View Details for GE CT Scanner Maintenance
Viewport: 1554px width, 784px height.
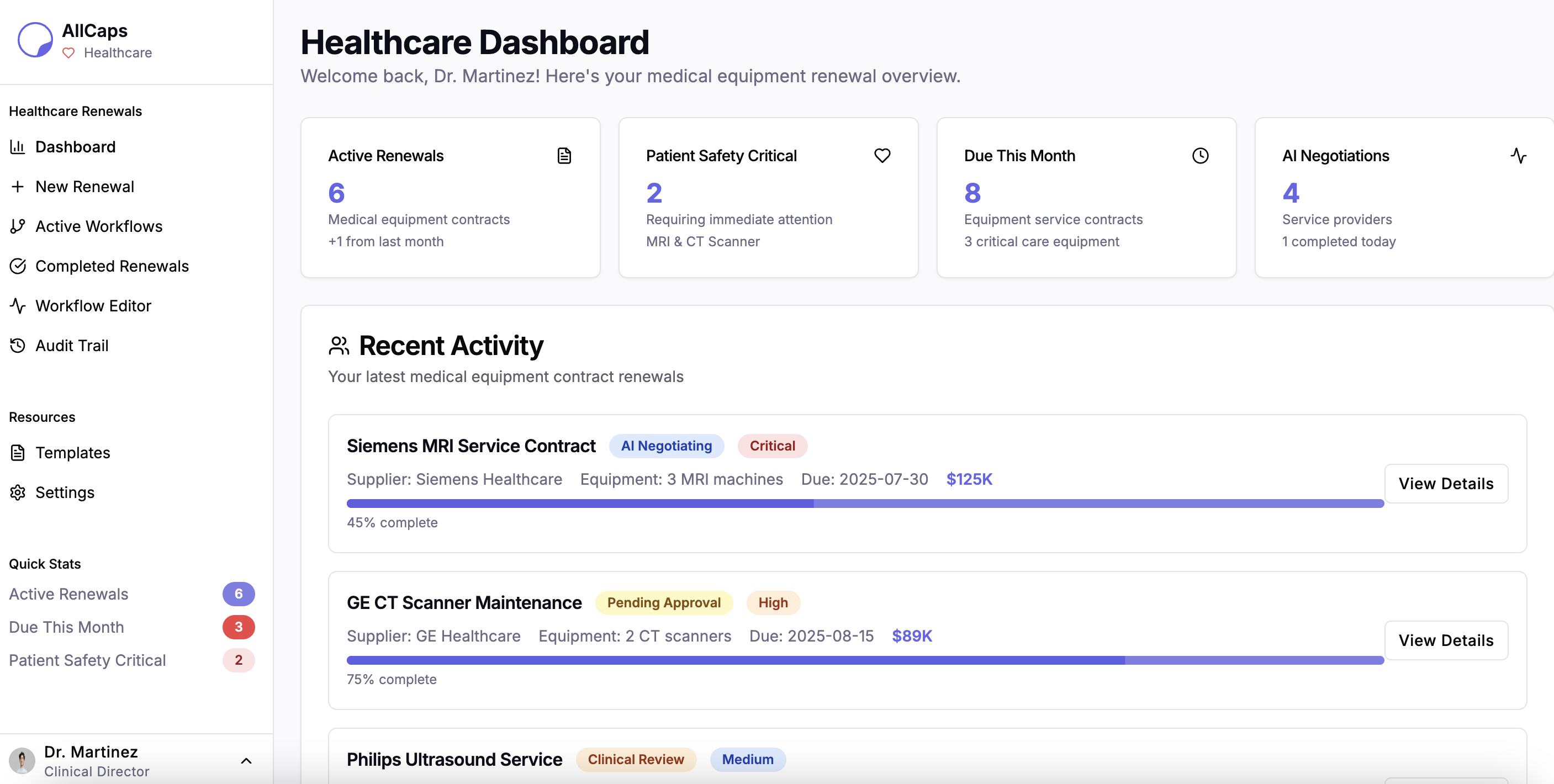coord(1445,640)
